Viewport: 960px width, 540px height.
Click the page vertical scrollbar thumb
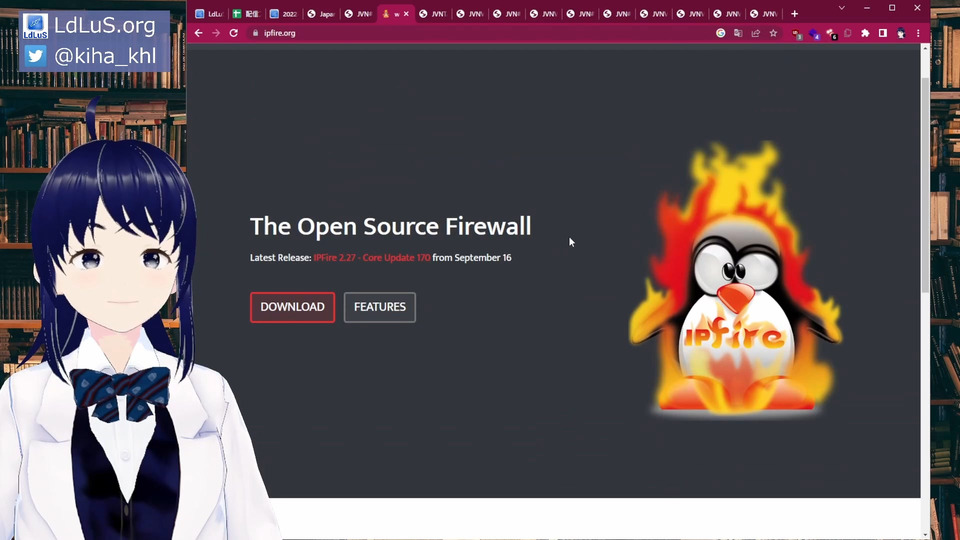pyautogui.click(x=925, y=184)
